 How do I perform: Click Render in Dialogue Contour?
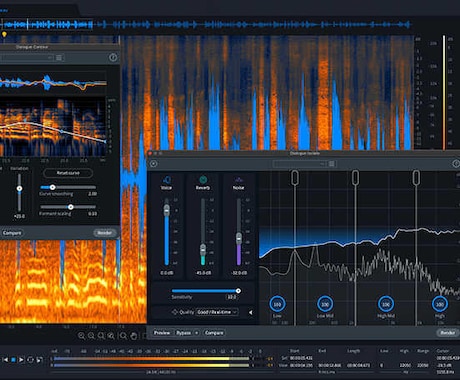pyautogui.click(x=105, y=233)
